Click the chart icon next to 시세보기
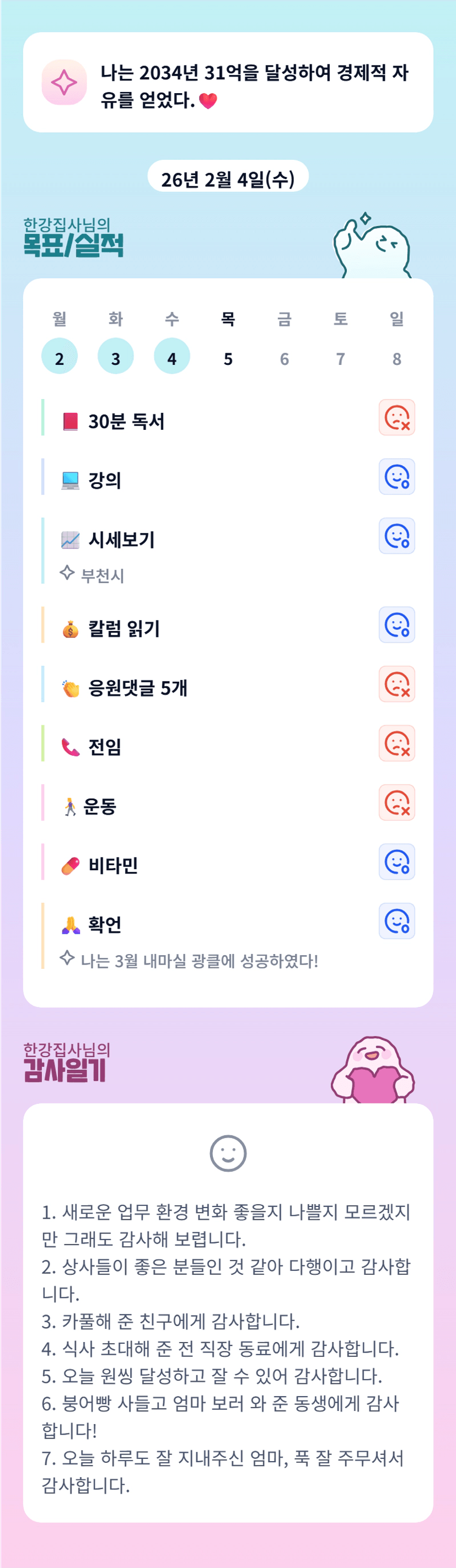The image size is (456, 1568). pyautogui.click(x=71, y=540)
